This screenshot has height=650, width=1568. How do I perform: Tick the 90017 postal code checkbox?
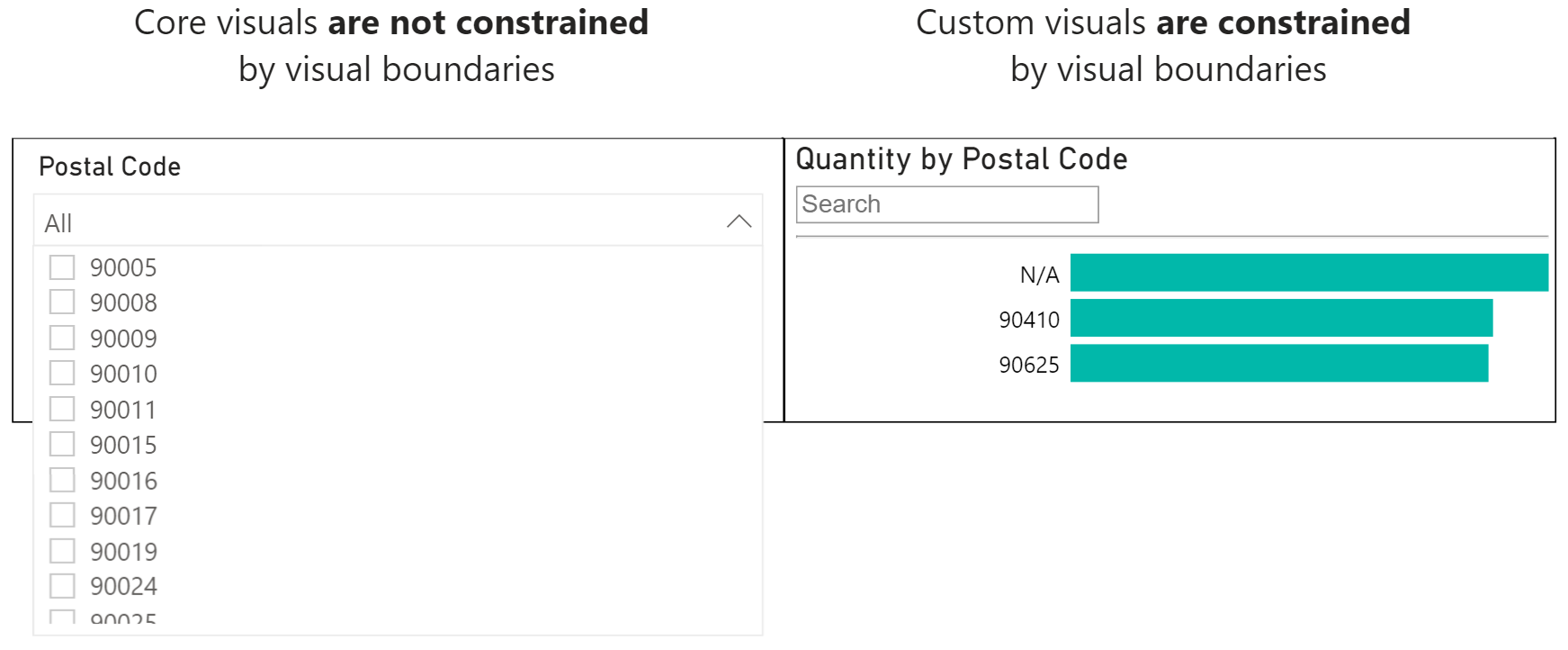(62, 516)
